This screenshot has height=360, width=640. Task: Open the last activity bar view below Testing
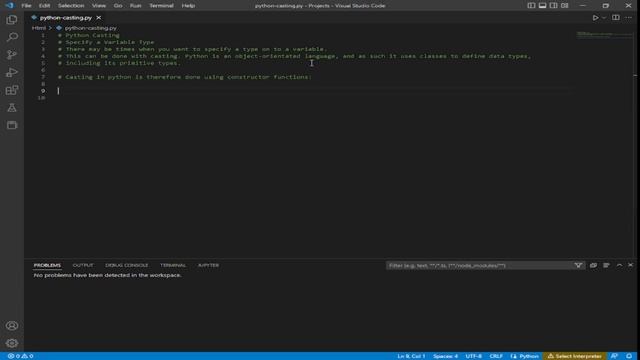coord(12,125)
